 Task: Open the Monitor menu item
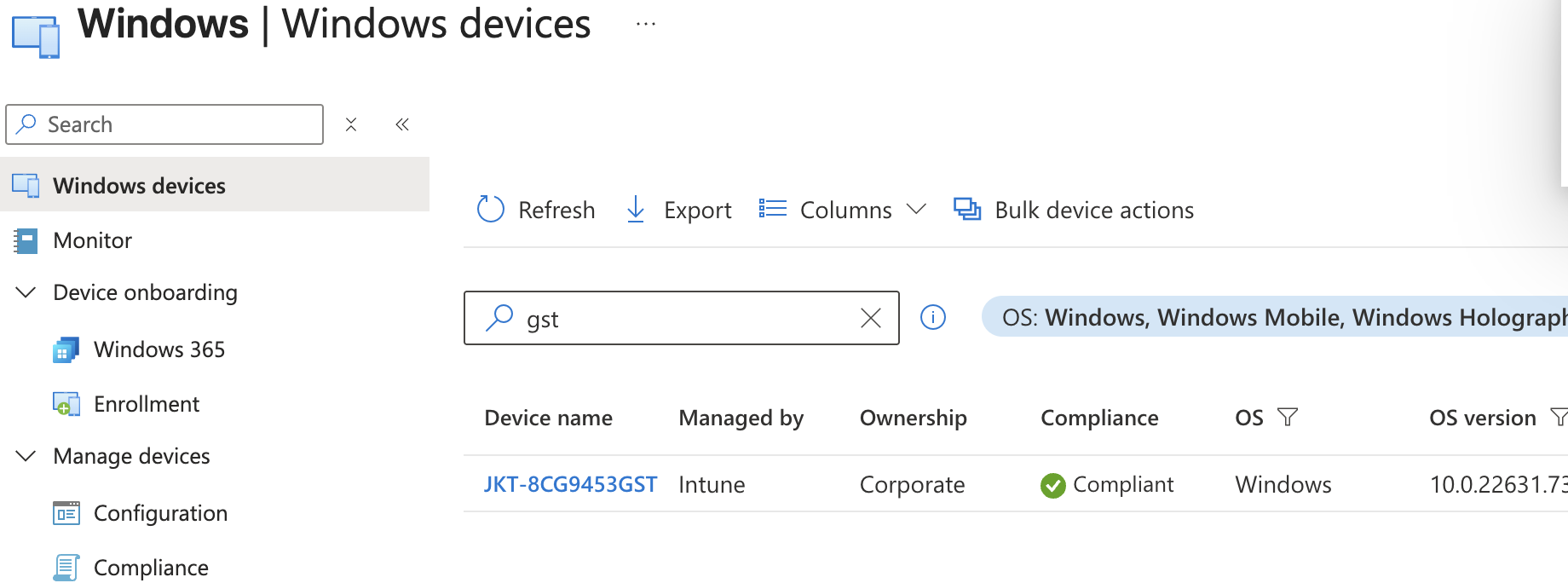point(92,240)
